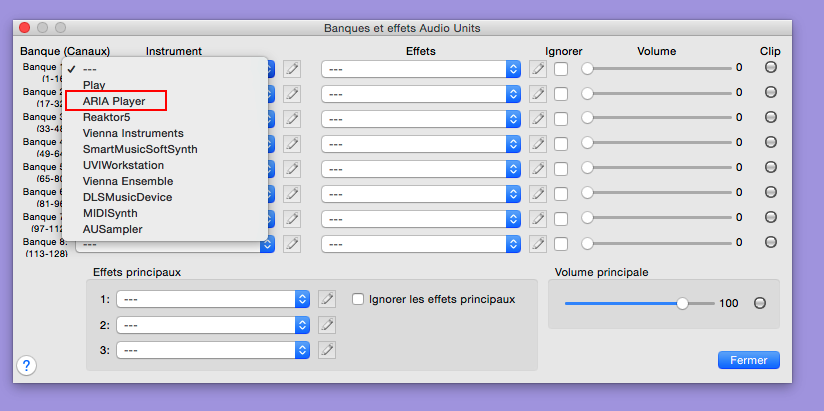Click the Fermer button

748,360
